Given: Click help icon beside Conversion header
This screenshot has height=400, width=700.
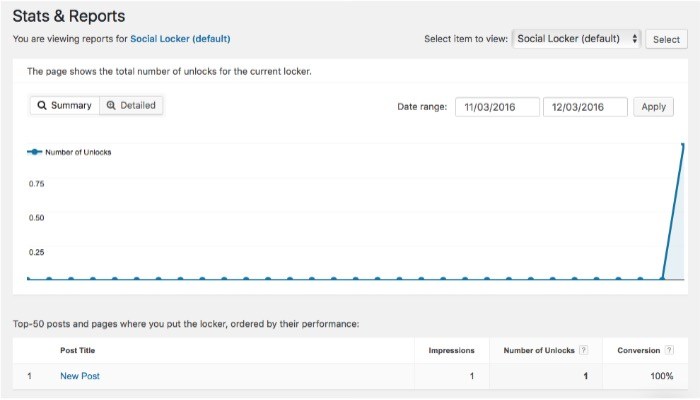Looking at the screenshot, I should pos(669,350).
